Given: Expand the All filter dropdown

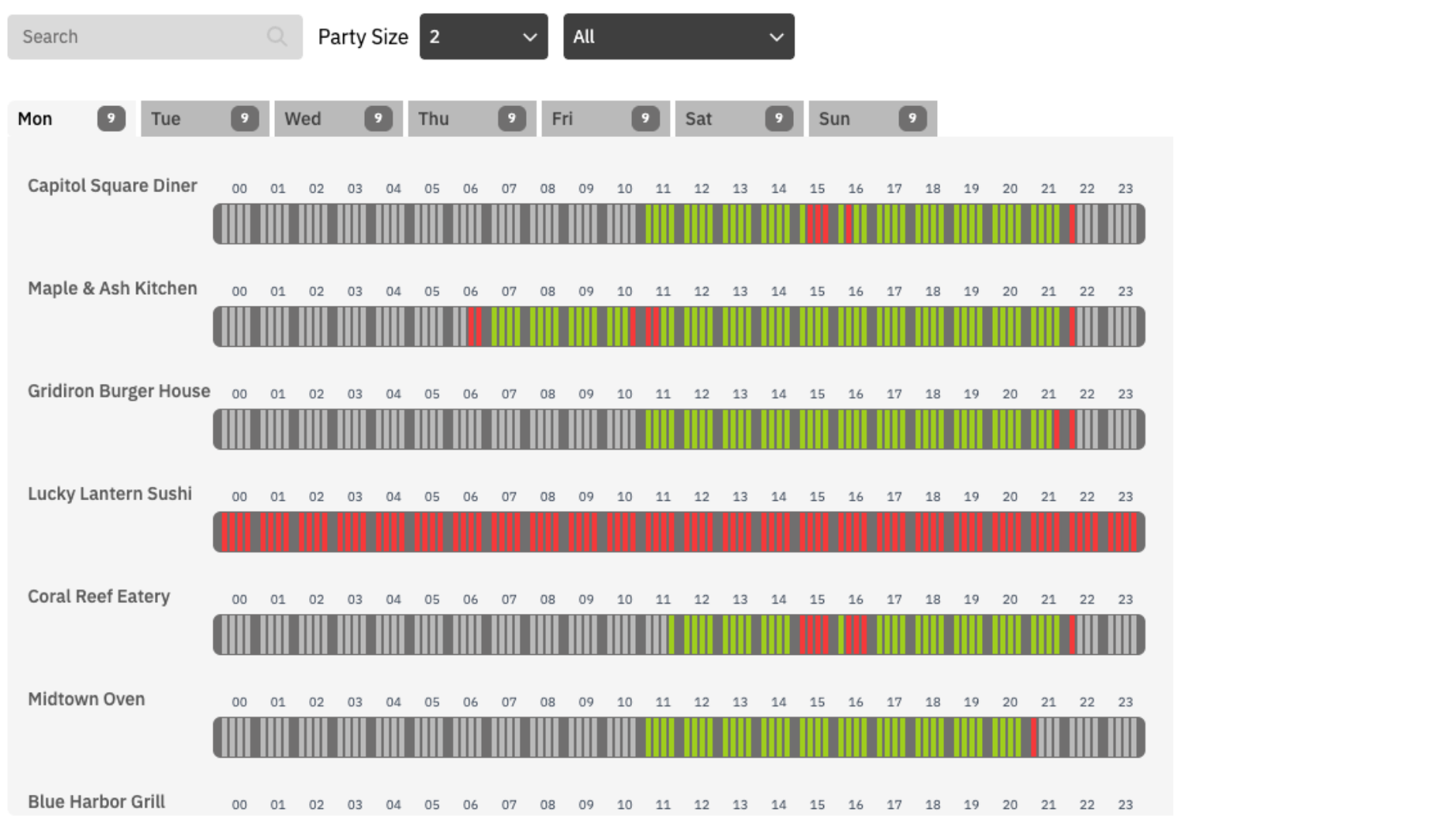Looking at the screenshot, I should click(x=678, y=36).
